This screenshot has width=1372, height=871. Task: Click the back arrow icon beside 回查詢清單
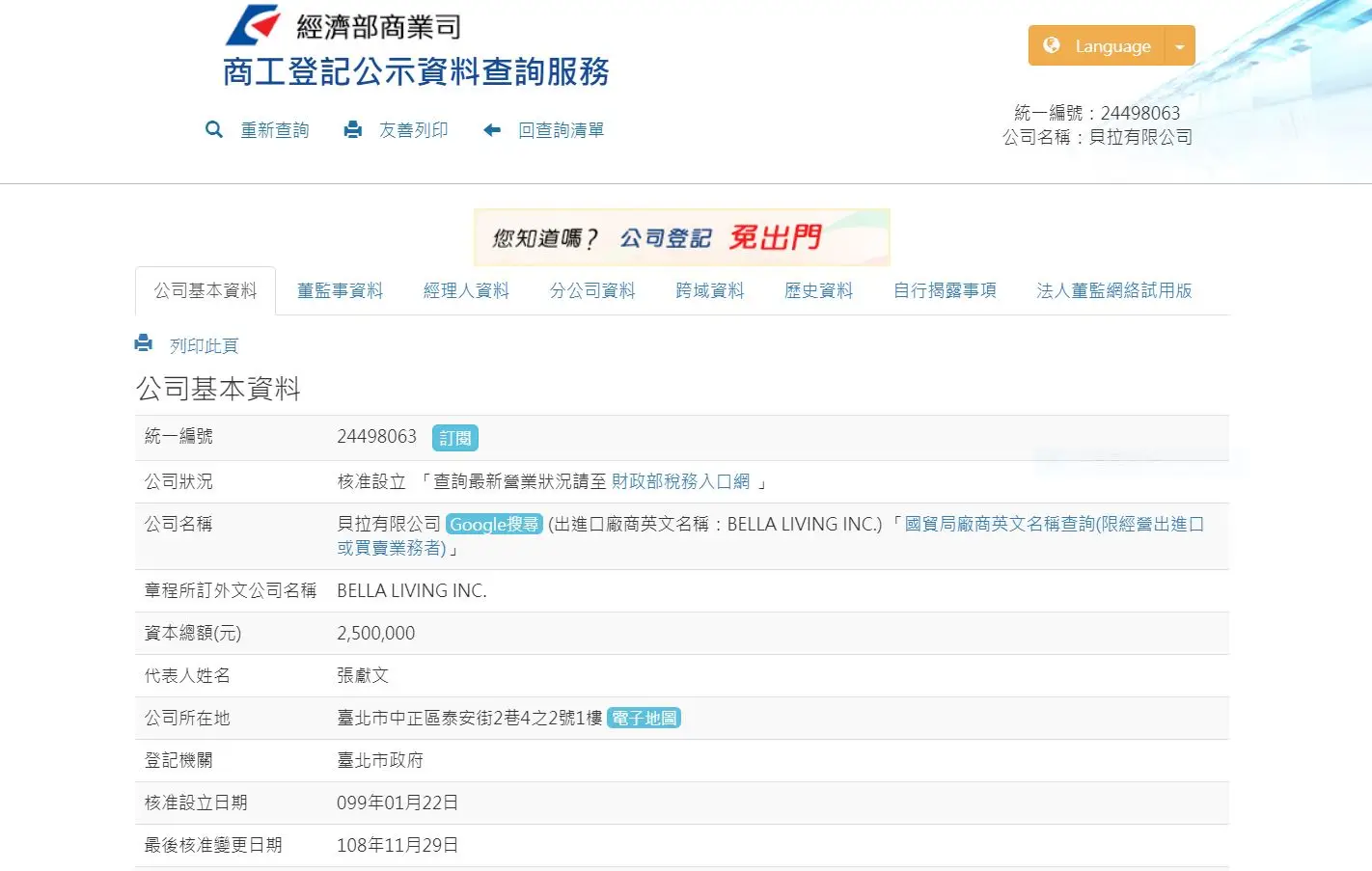click(492, 130)
